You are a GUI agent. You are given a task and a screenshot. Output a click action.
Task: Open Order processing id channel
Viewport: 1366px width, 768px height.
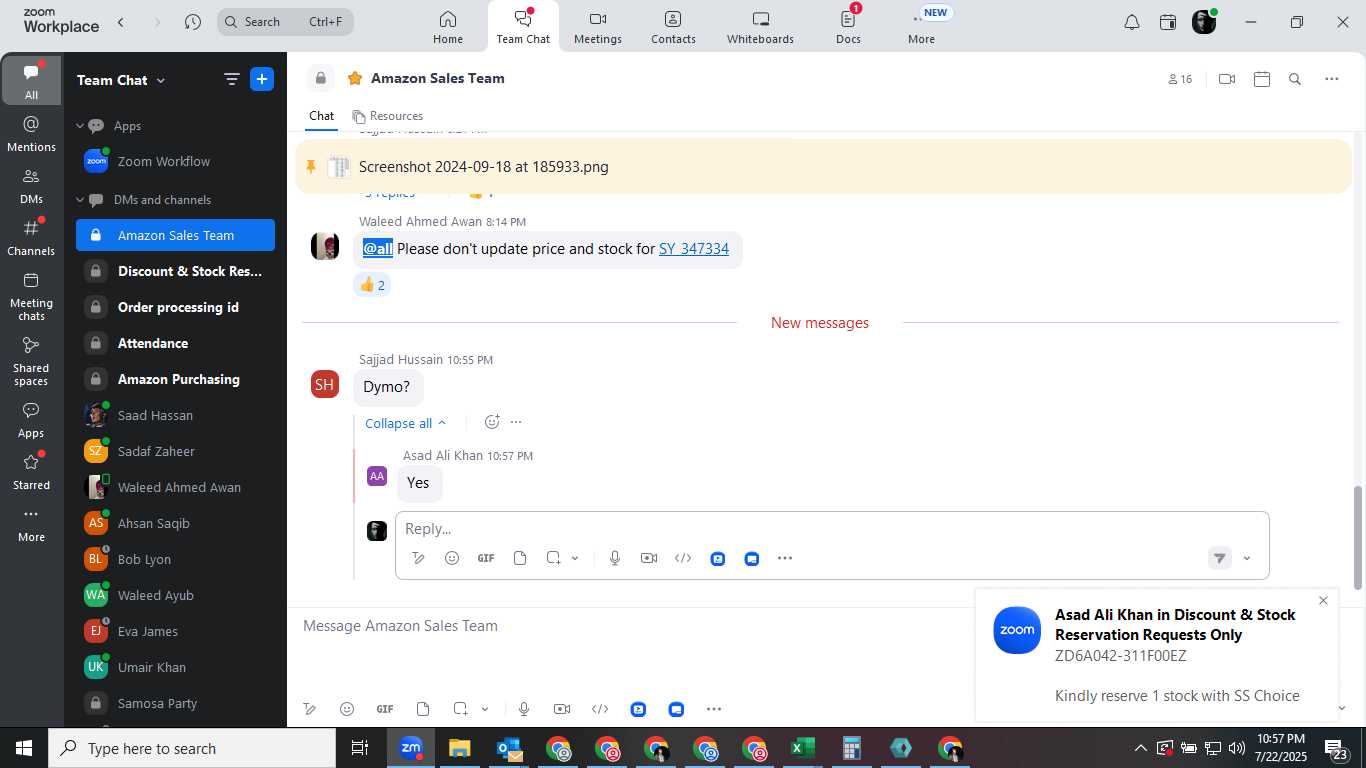175,307
